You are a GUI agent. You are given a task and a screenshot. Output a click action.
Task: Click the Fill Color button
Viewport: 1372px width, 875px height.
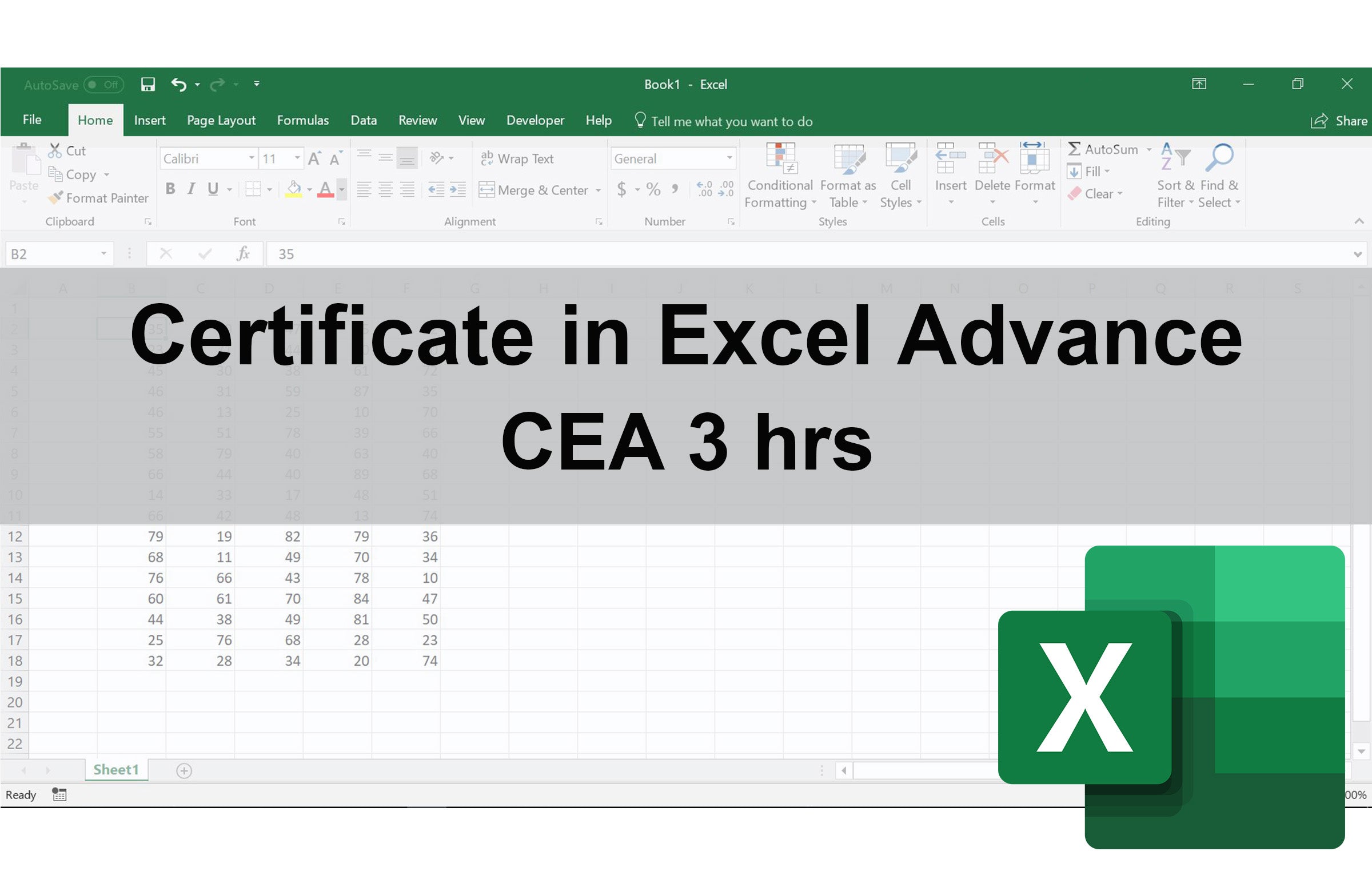pyautogui.click(x=294, y=189)
